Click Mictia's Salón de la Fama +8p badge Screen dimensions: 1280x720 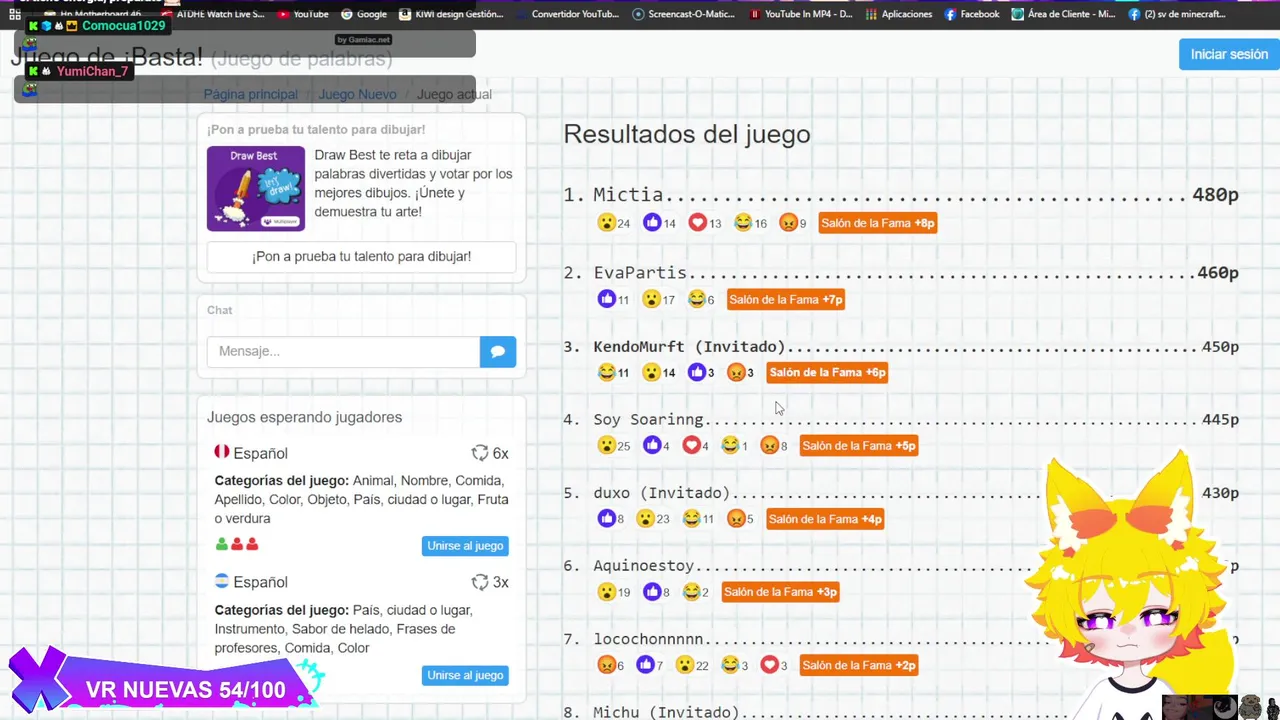pyautogui.click(x=877, y=223)
